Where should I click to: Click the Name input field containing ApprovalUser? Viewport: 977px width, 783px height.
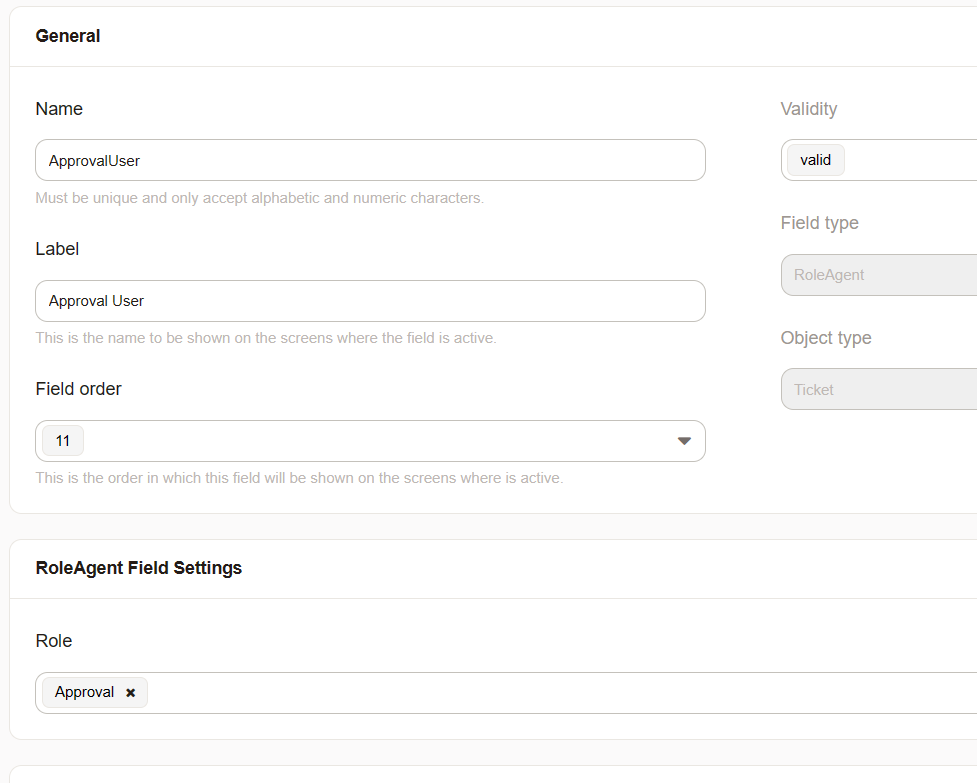click(x=370, y=160)
